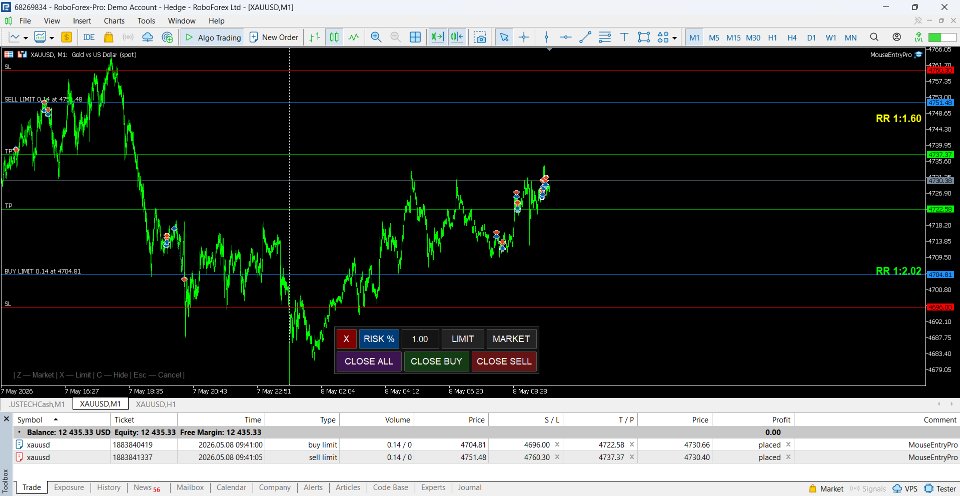This screenshot has width=960, height=496.
Task: Take a chart screenshot with camera icon
Action: 481,37
